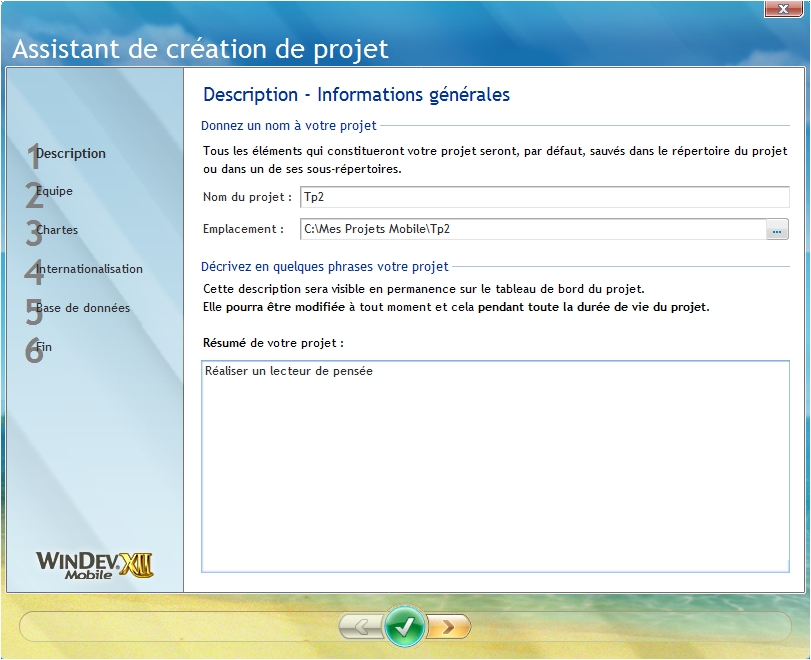Select step 5 Base de données
Screen dimensions: 811x660
[x=78, y=309]
